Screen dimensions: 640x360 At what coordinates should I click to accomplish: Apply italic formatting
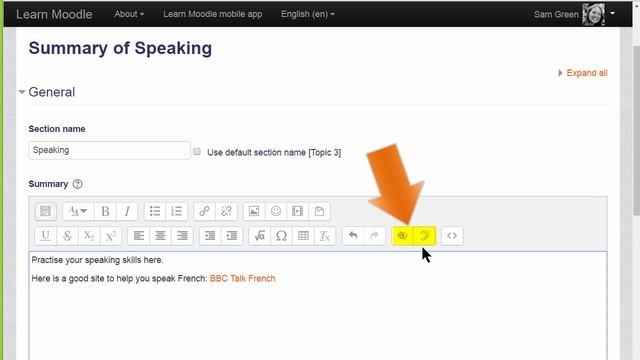tap(127, 211)
